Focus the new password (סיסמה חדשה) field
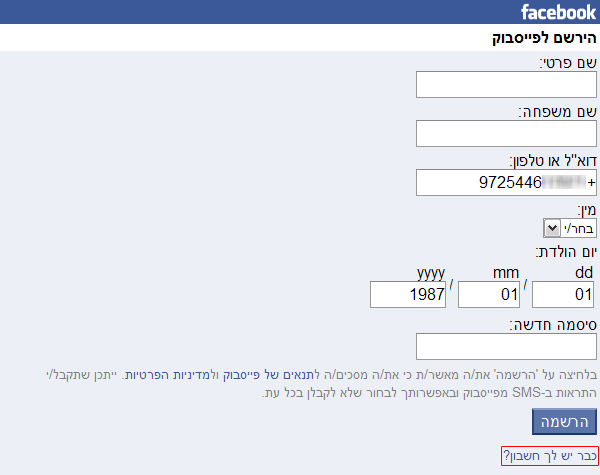The width and height of the screenshot is (600, 475). [x=506, y=347]
